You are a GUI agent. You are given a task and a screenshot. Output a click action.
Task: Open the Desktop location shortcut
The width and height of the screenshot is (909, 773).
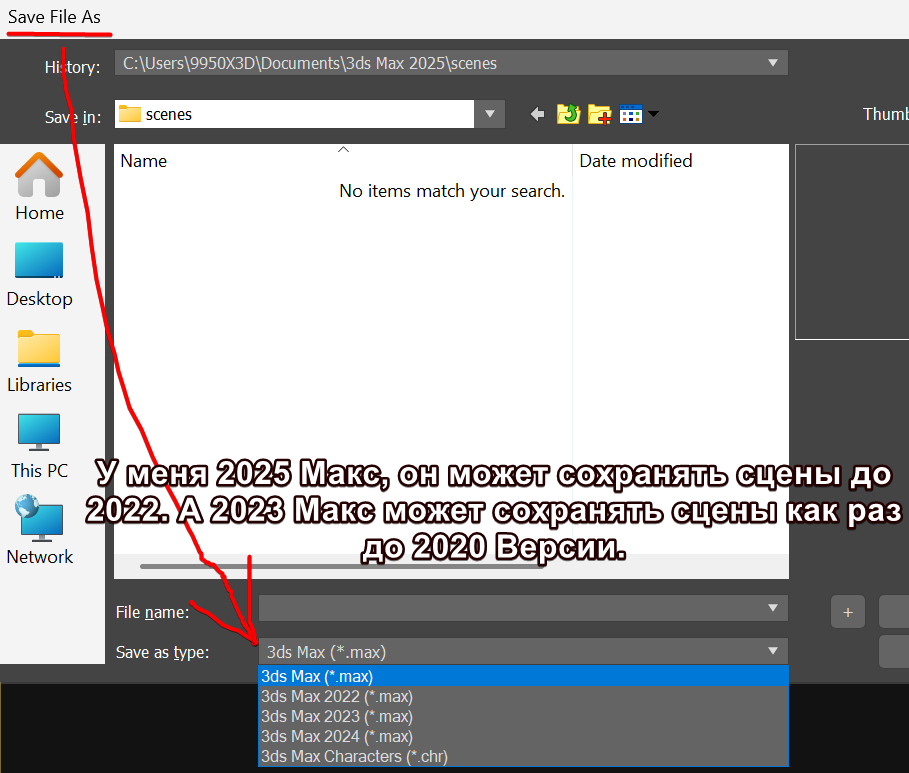[39, 275]
